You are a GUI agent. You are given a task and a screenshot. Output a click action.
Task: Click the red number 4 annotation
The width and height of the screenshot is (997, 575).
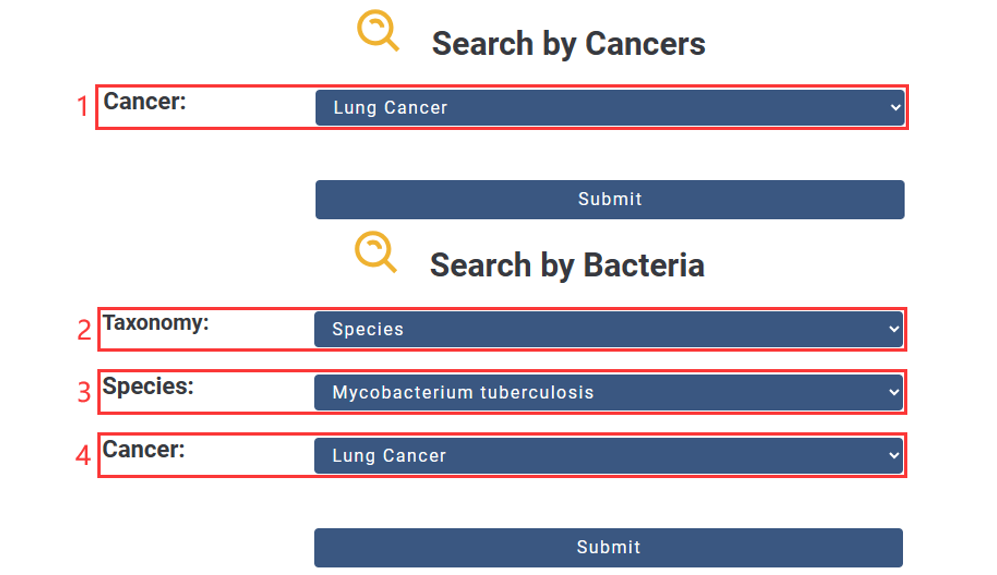pos(84,456)
